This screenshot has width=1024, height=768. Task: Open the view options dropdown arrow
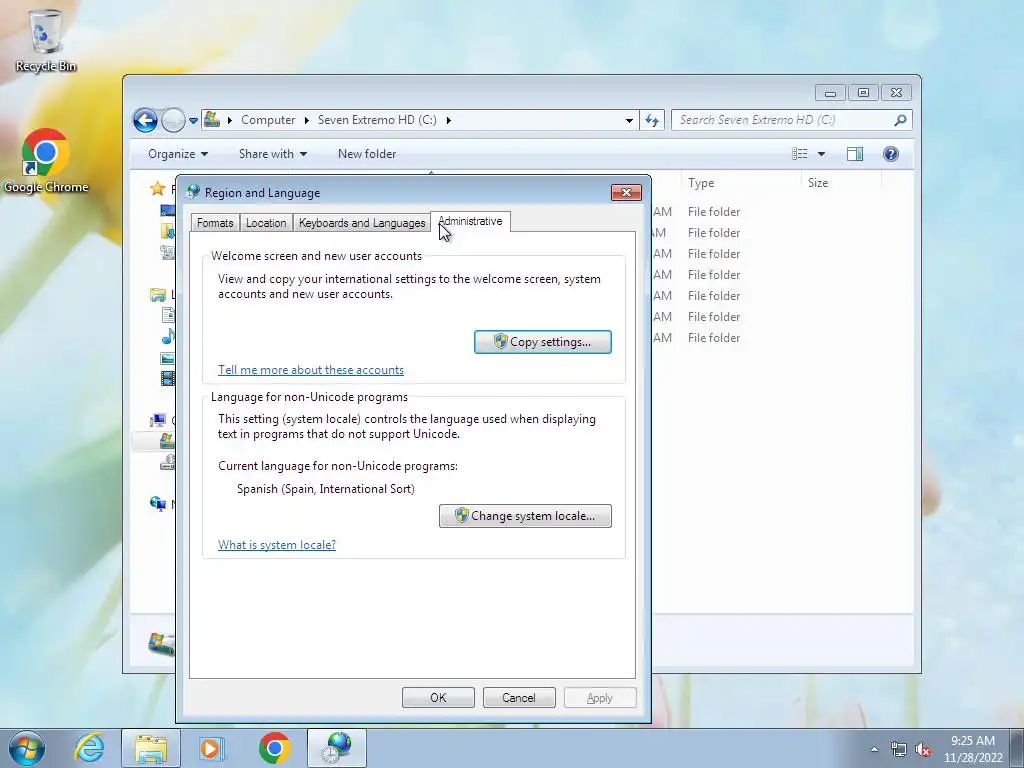click(x=822, y=154)
